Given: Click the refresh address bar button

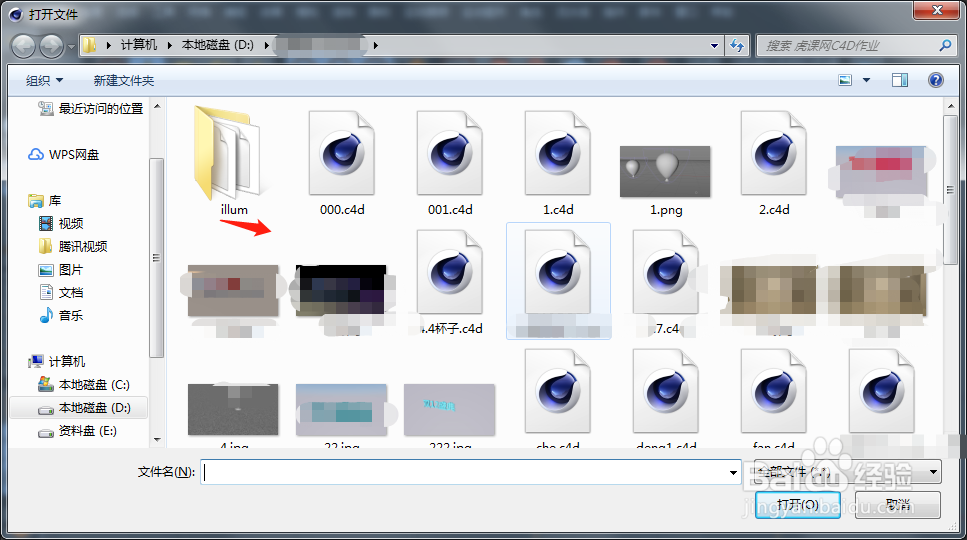Looking at the screenshot, I should [x=736, y=46].
